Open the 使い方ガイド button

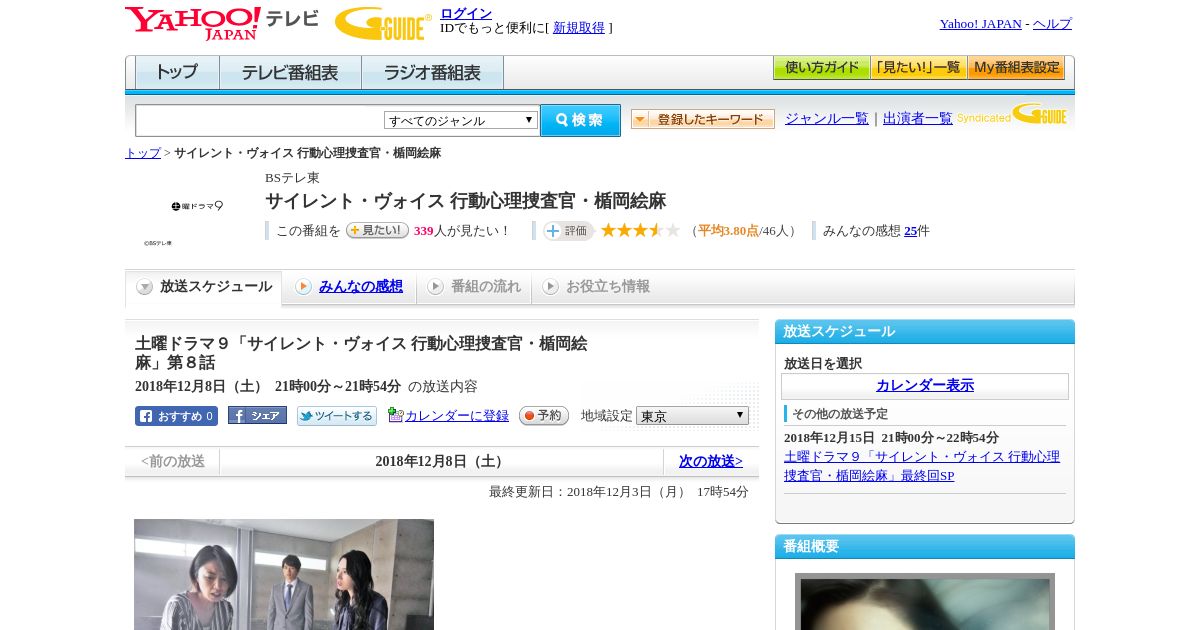coord(822,68)
